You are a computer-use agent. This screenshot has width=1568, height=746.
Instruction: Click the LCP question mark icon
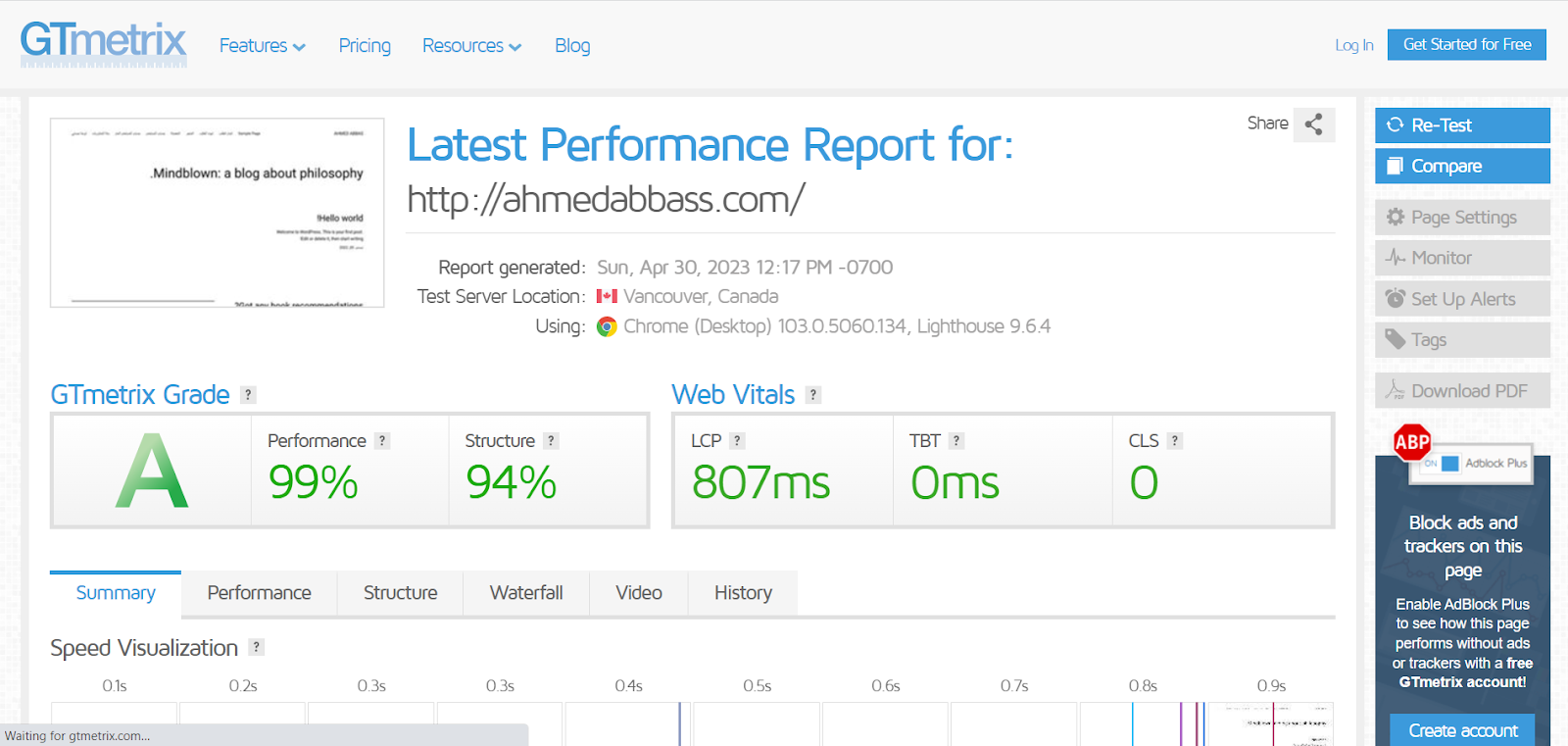[738, 441]
